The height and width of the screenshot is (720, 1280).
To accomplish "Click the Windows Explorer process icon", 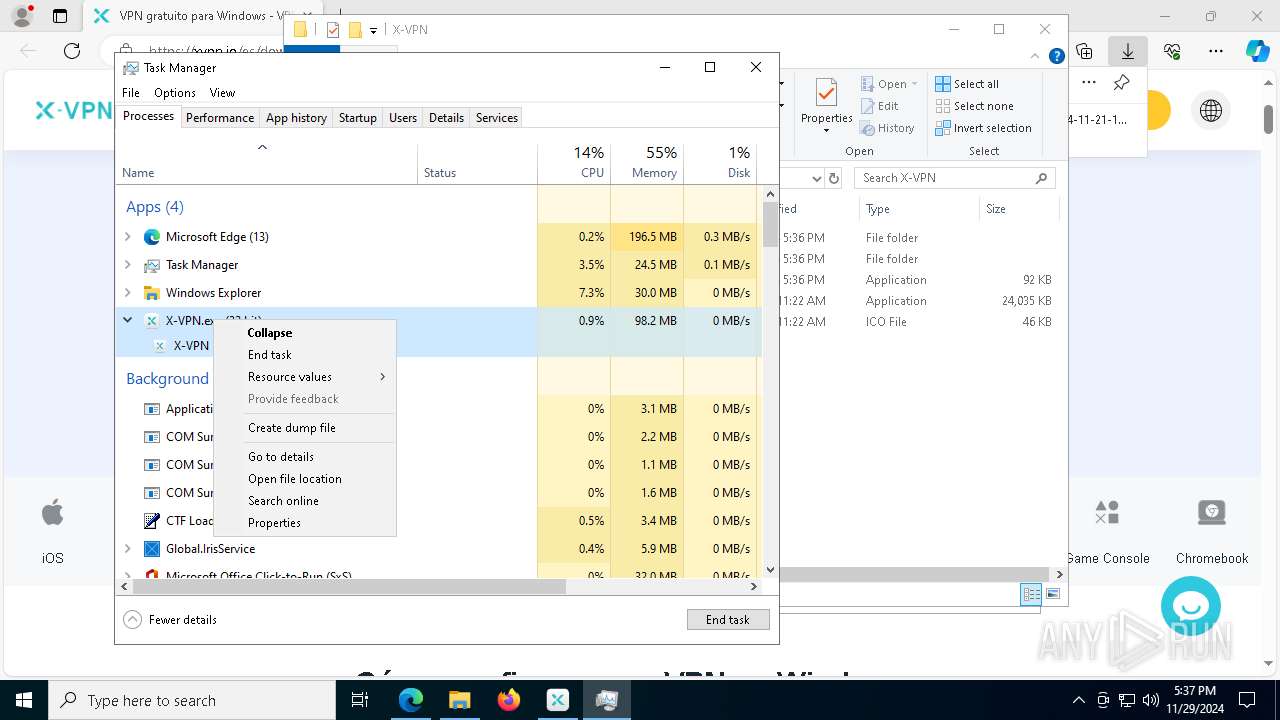I will click(x=152, y=293).
